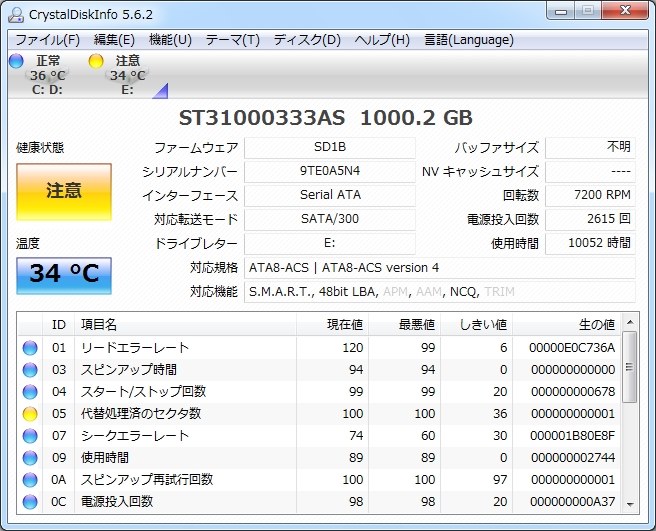This screenshot has height=531, width=656.
Task: Click the transfer mode field SATA/300
Action: pos(330,219)
